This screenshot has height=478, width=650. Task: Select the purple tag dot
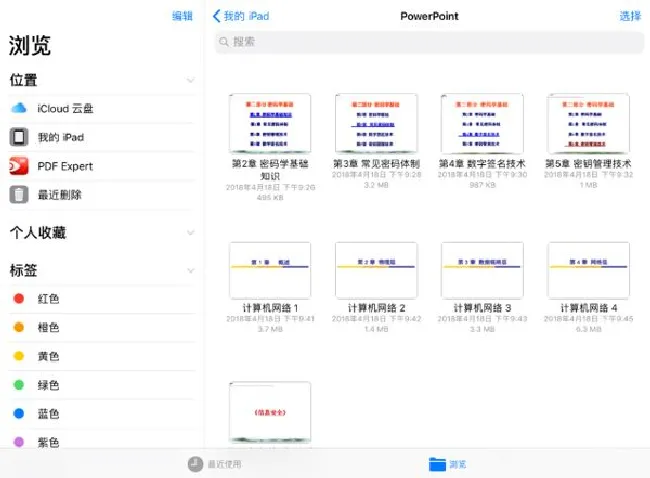tap(19, 442)
